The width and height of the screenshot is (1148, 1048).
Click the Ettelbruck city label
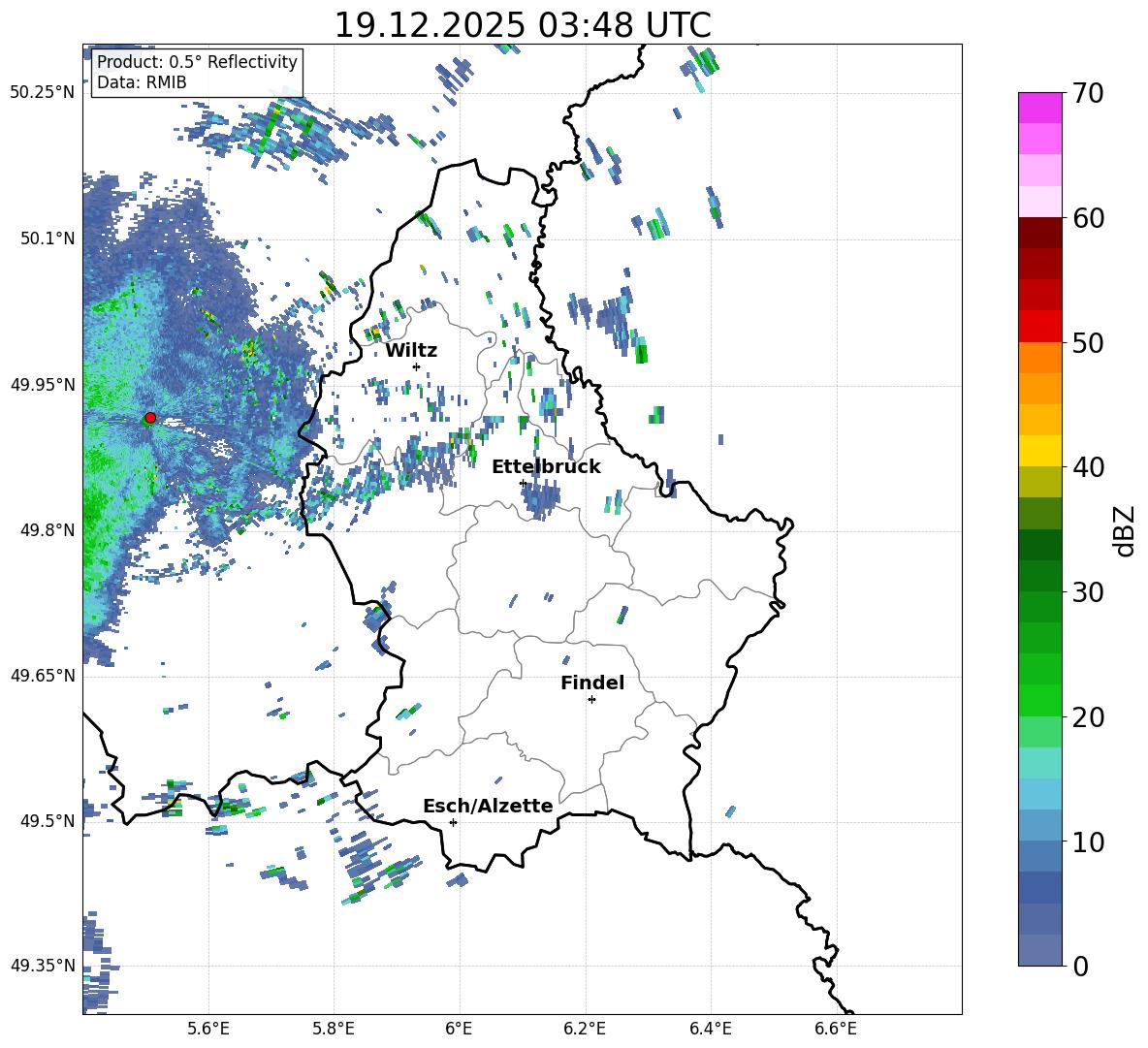[546, 467]
